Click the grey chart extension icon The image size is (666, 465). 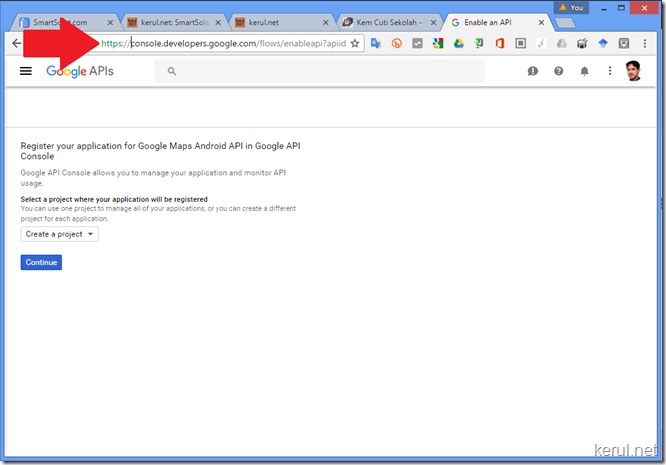click(418, 43)
